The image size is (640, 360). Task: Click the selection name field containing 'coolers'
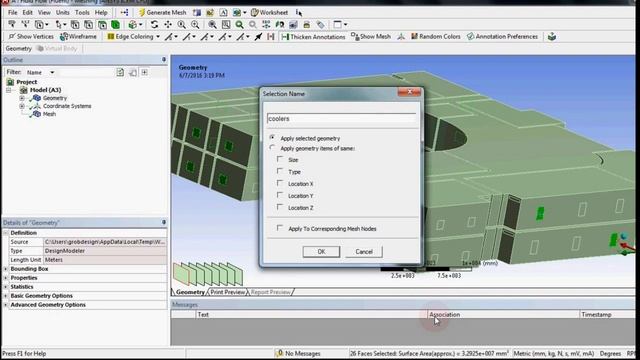pos(341,118)
